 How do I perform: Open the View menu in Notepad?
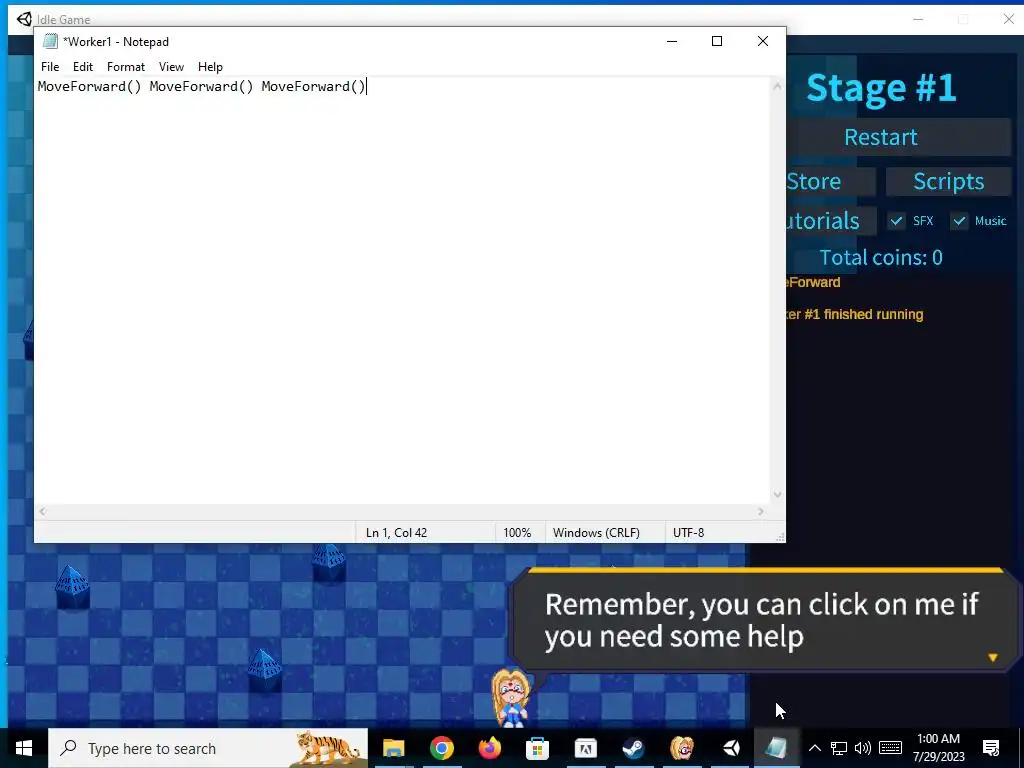pos(171,67)
